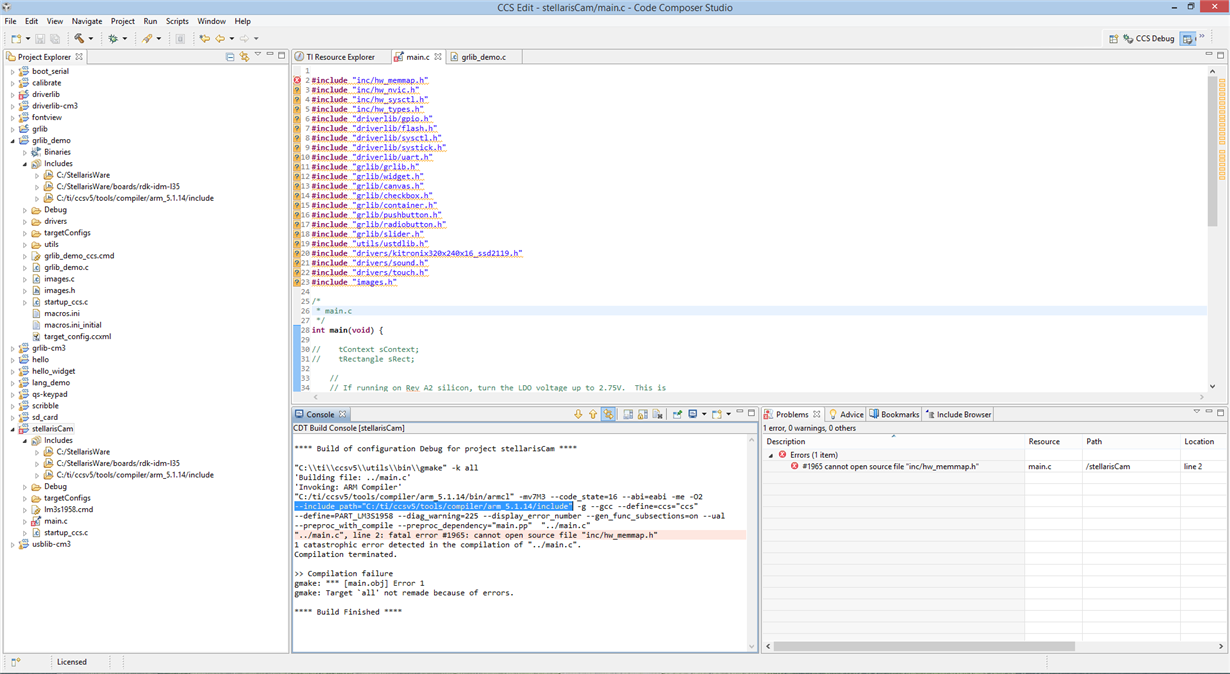Switch to the grlib_demo.c editor tab
Screen dimensions: 1230x674
tap(483, 57)
